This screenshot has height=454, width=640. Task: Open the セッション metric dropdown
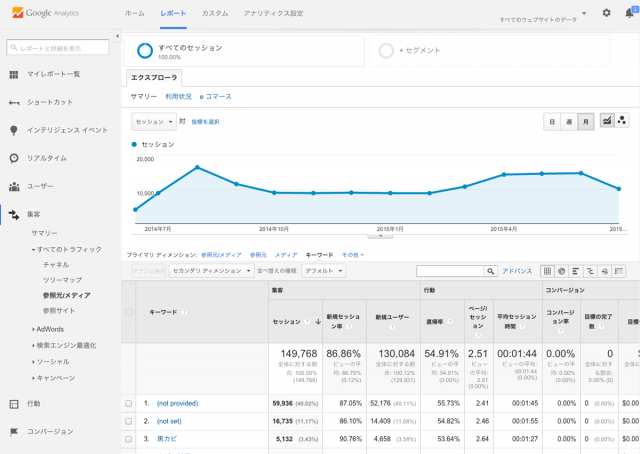154,122
